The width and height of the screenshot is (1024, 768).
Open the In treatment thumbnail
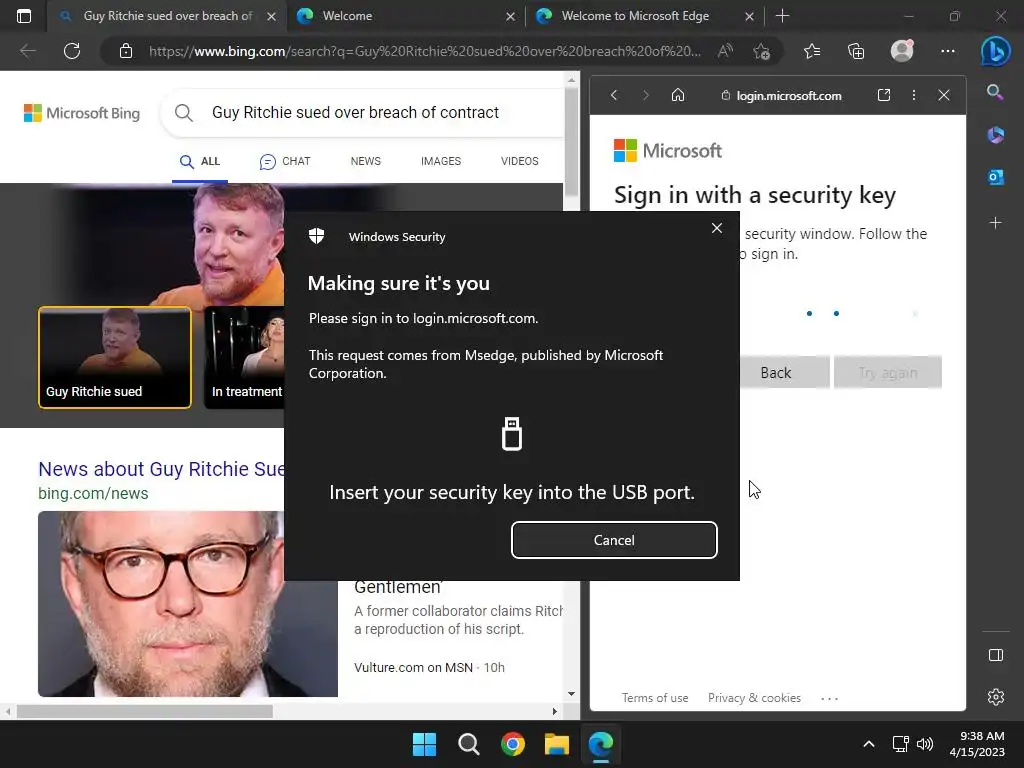point(245,357)
